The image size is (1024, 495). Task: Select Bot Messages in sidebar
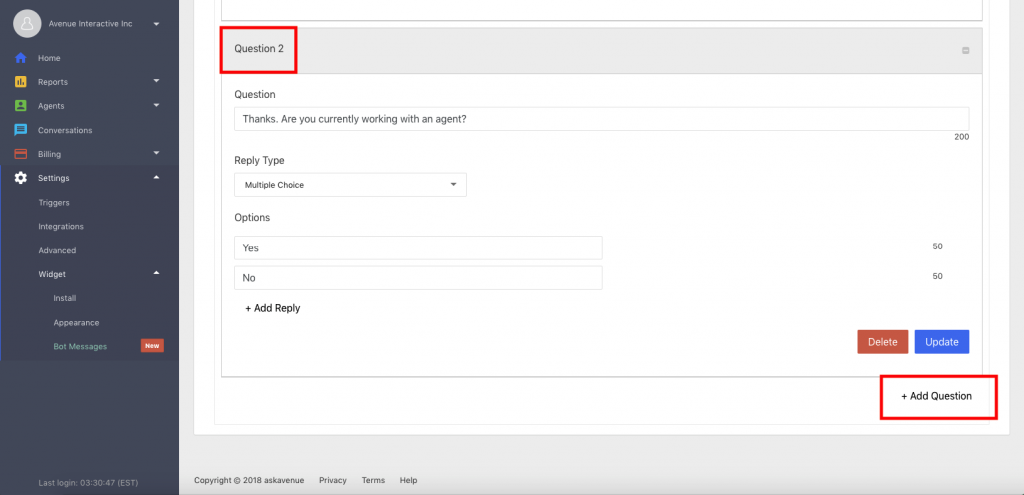click(x=80, y=347)
